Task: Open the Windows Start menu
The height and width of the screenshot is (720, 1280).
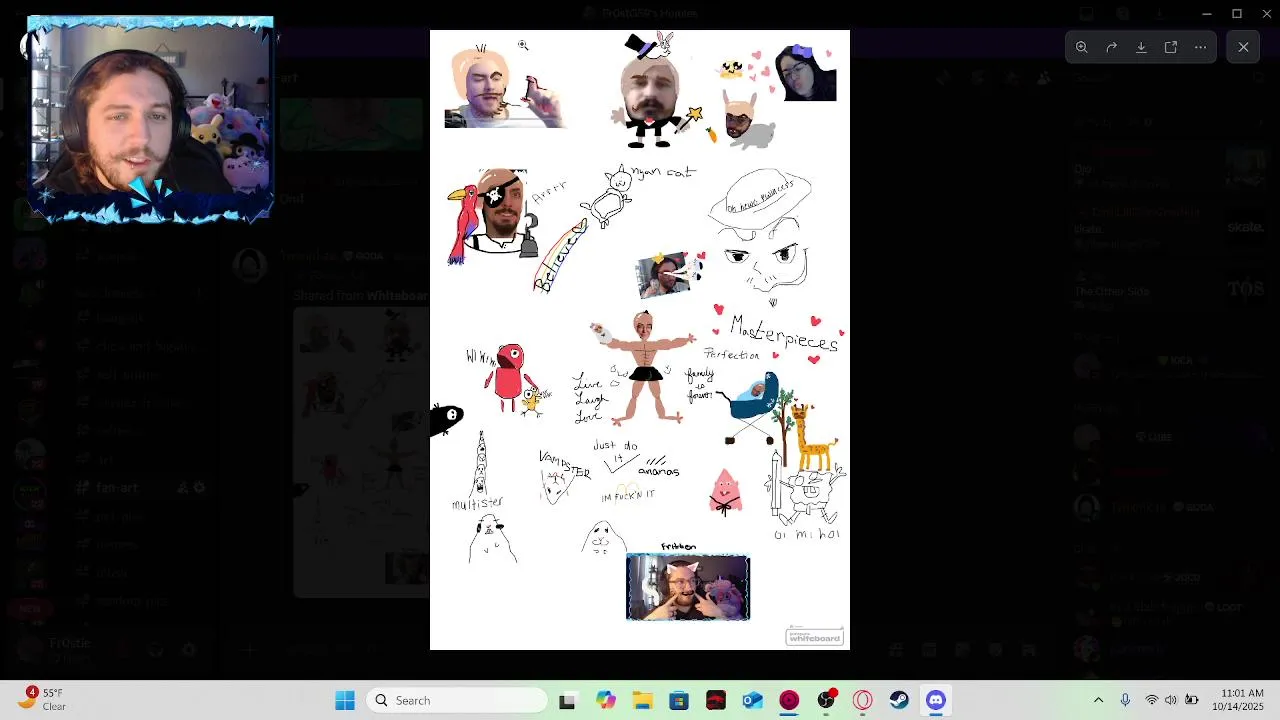Action: (x=345, y=700)
